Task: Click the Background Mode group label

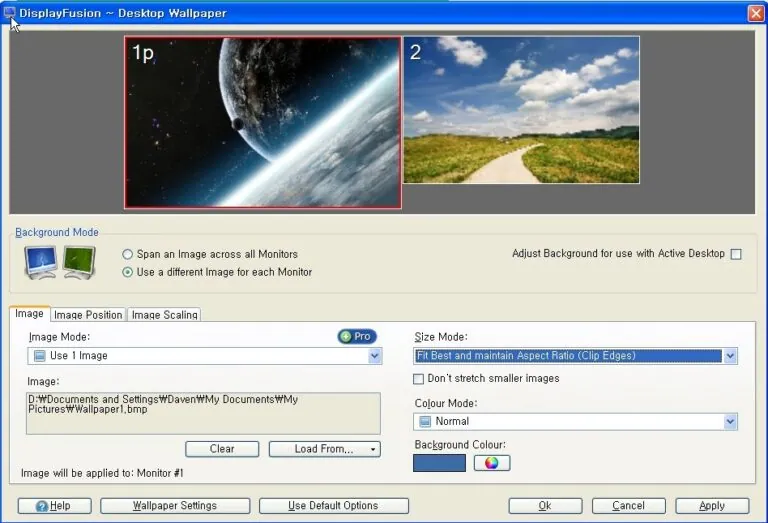Action: click(x=57, y=232)
